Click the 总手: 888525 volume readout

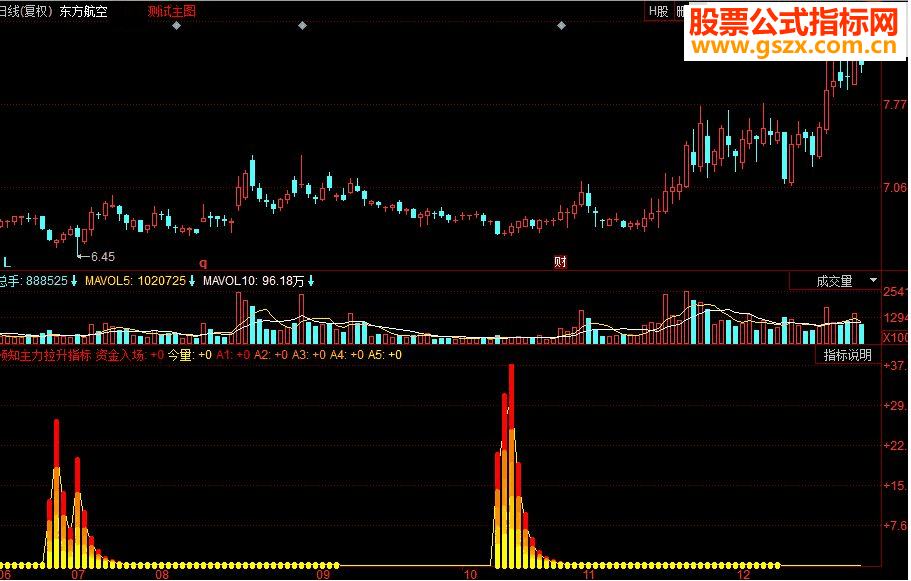pyautogui.click(x=34, y=281)
